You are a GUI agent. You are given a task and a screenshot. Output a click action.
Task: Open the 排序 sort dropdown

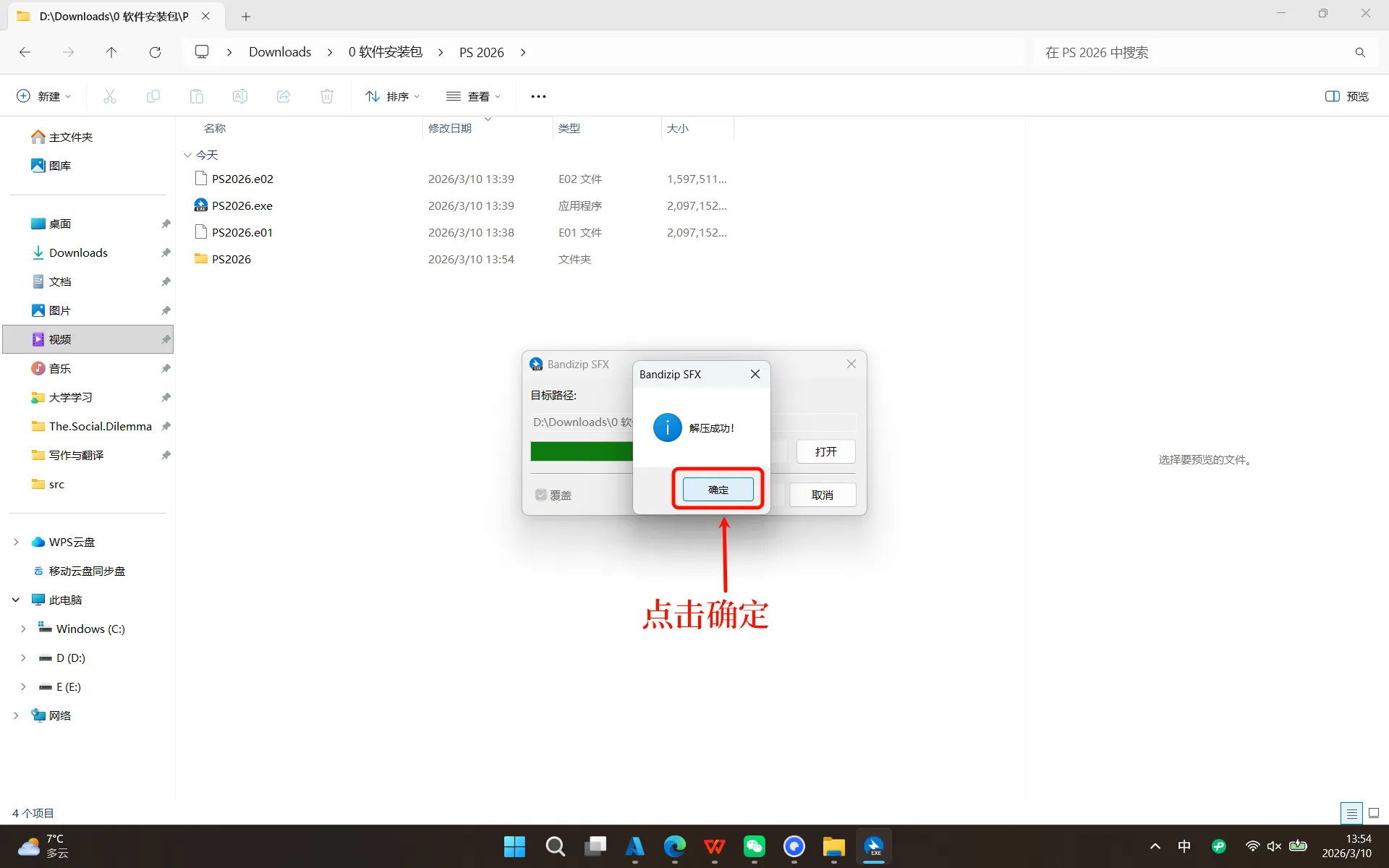(392, 96)
